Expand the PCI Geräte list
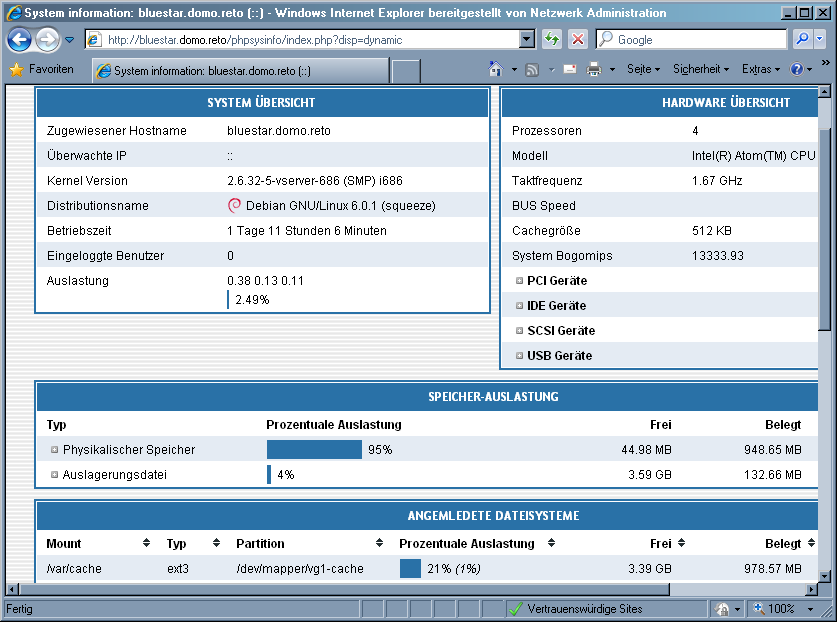 [520, 281]
